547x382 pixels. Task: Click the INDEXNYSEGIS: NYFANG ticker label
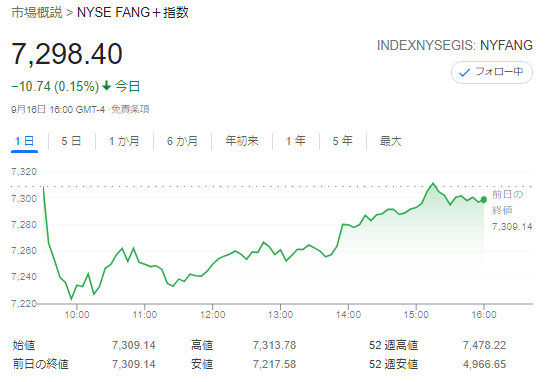point(455,45)
